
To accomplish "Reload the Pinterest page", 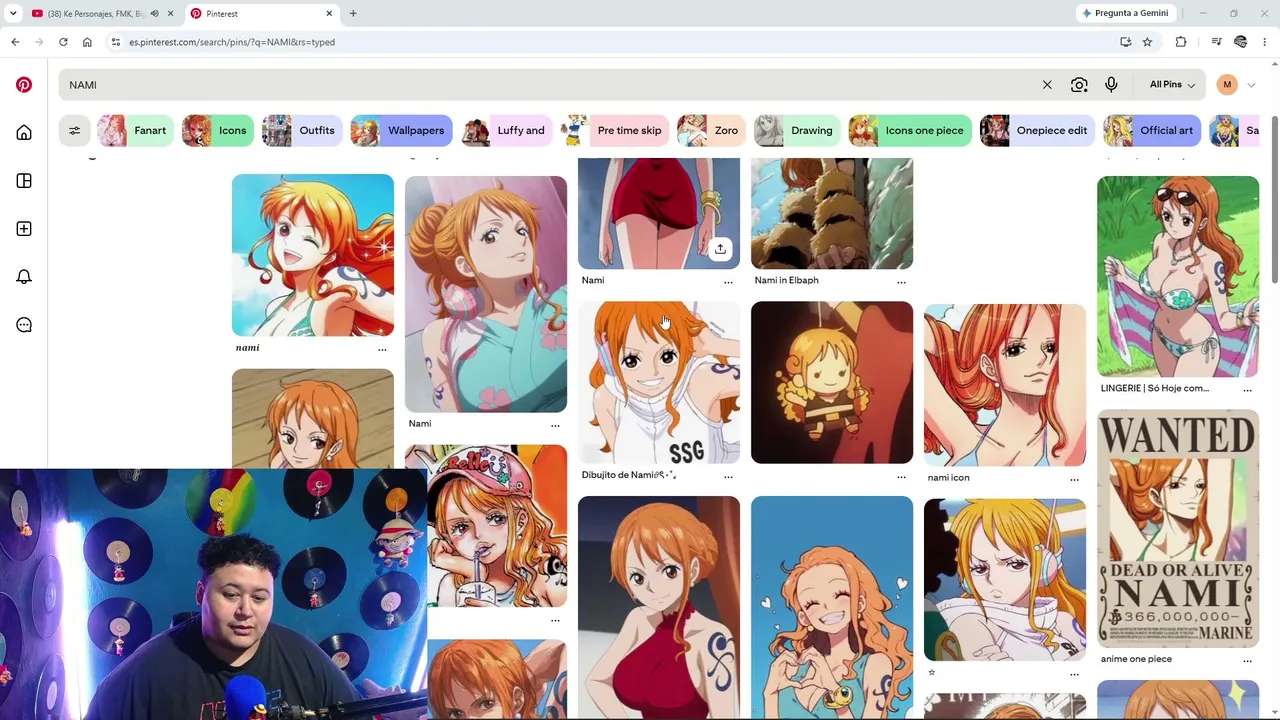I will (63, 42).
